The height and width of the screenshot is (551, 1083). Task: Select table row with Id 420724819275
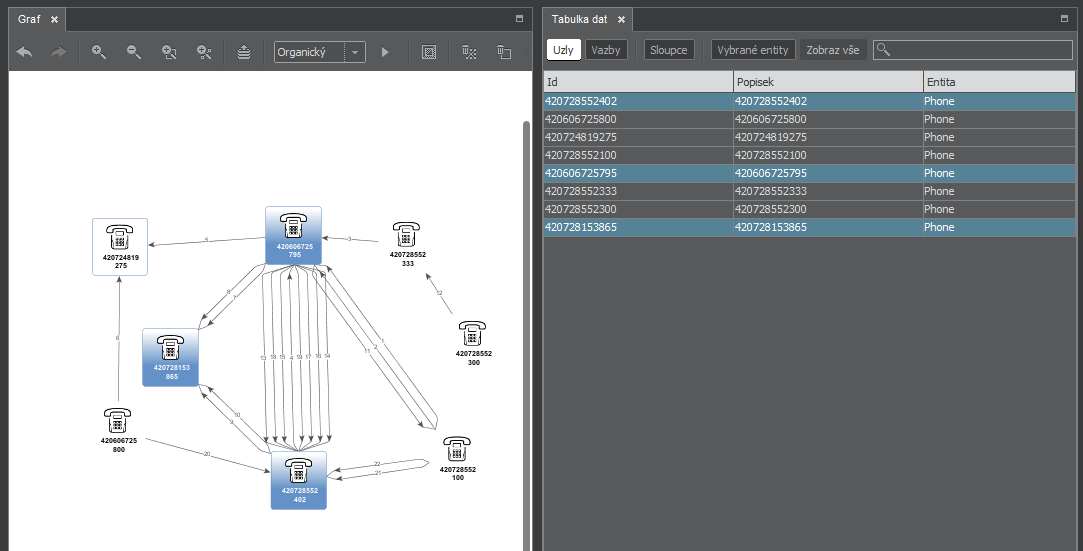(x=638, y=137)
